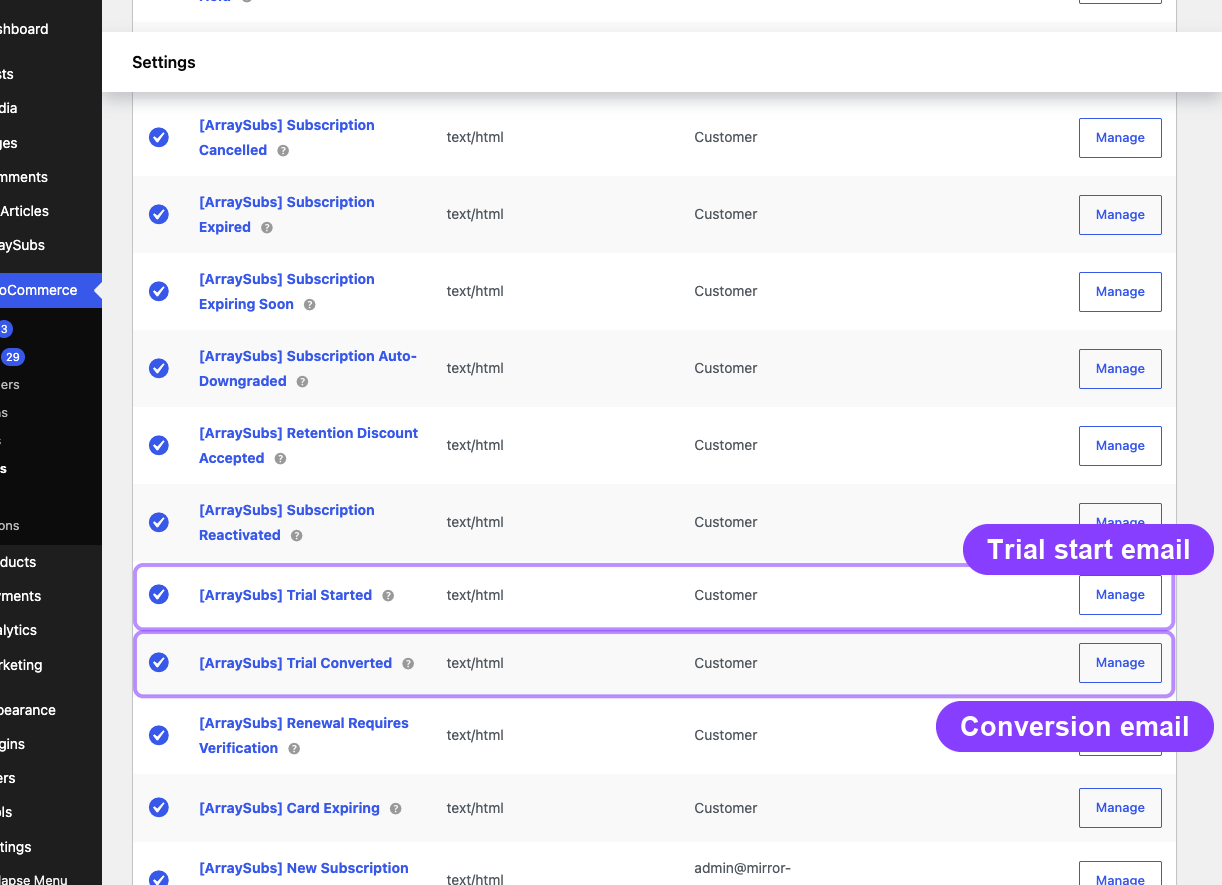Manage the Trial Converted email
This screenshot has height=885, width=1222.
click(x=1120, y=663)
